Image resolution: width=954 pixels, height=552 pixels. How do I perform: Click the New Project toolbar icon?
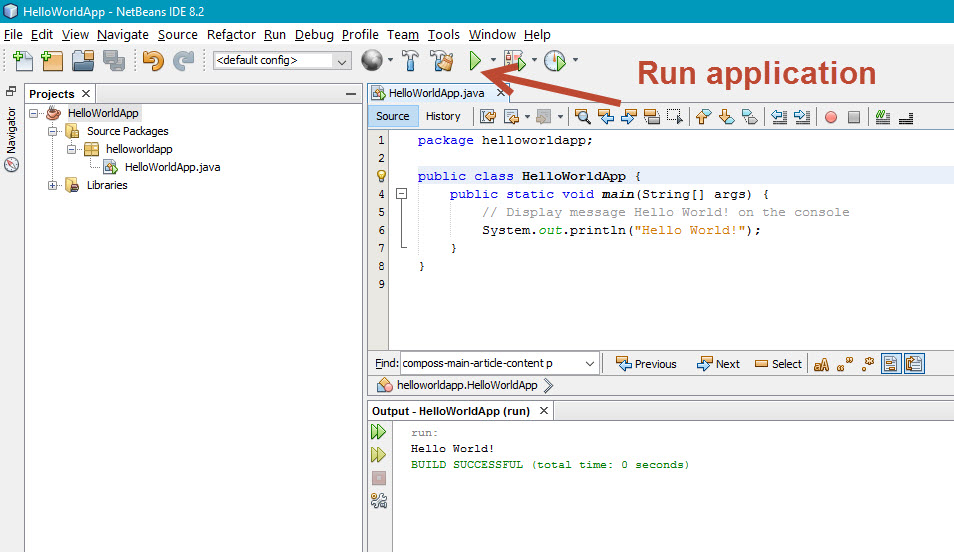(52, 61)
